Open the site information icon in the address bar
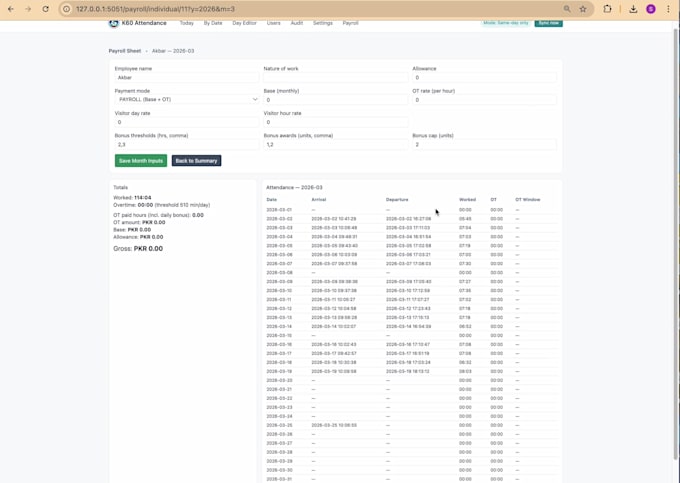This screenshot has width=680, height=483. [66, 9]
